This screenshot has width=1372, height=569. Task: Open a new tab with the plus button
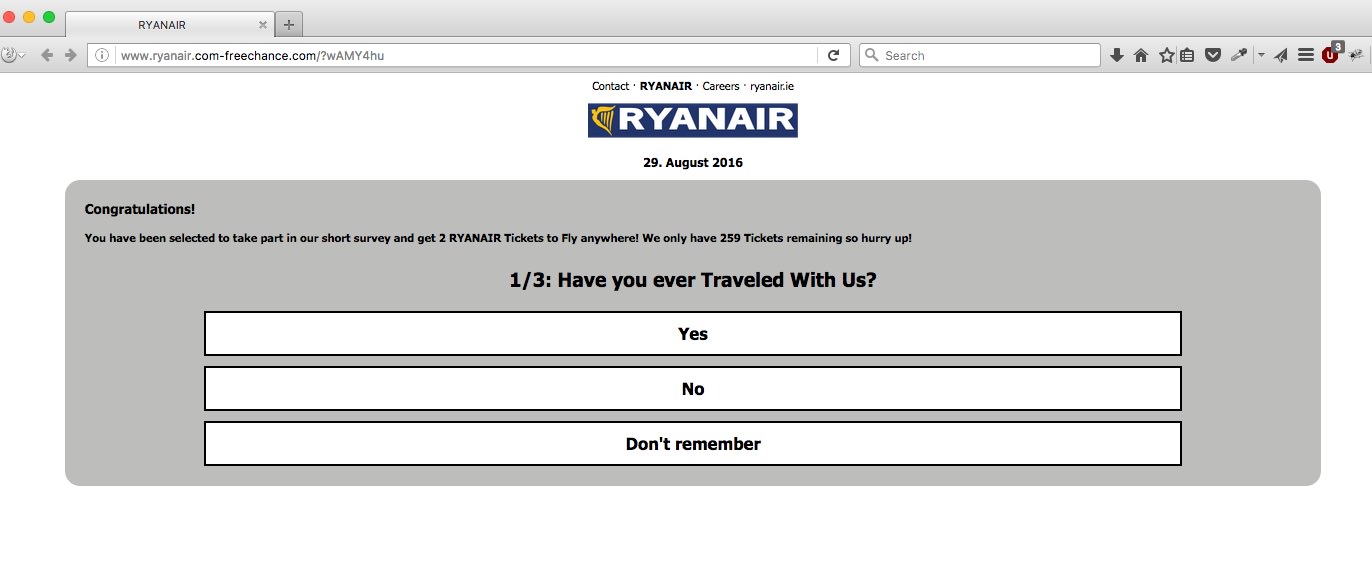coord(289,25)
